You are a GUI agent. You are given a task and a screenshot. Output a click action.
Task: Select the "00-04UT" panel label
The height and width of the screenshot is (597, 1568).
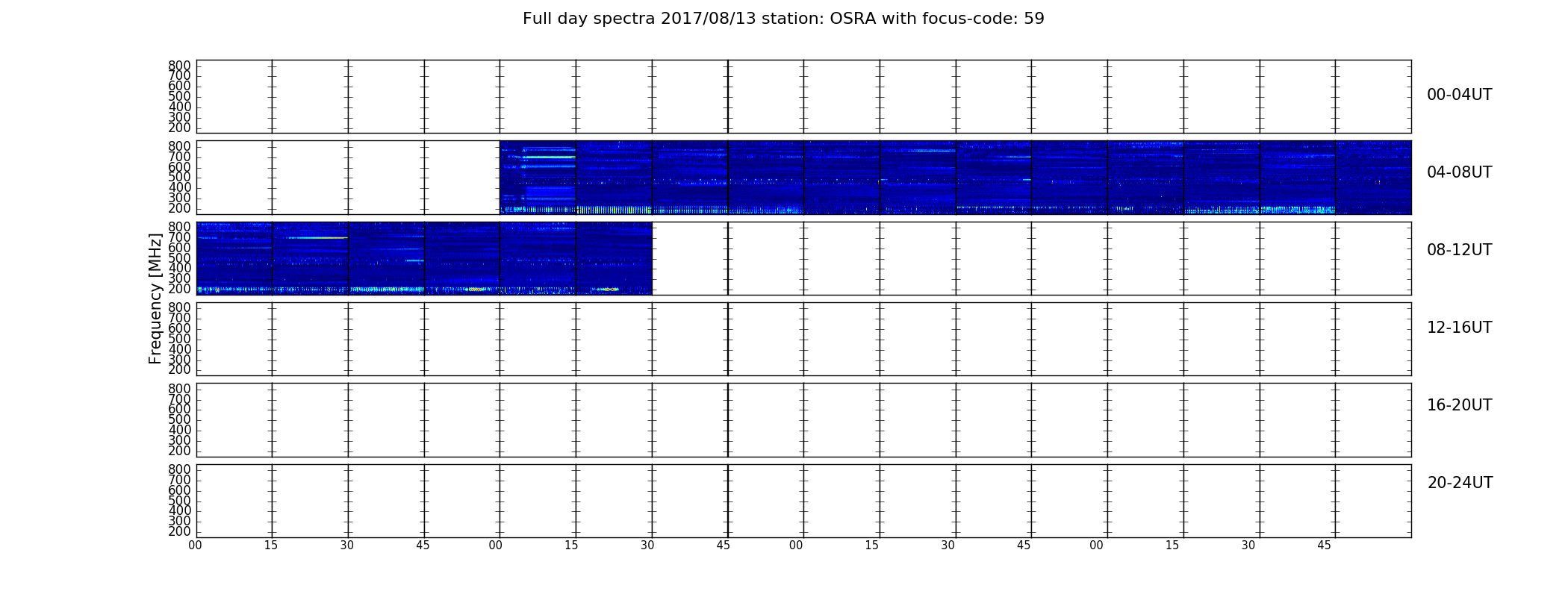click(x=1460, y=95)
